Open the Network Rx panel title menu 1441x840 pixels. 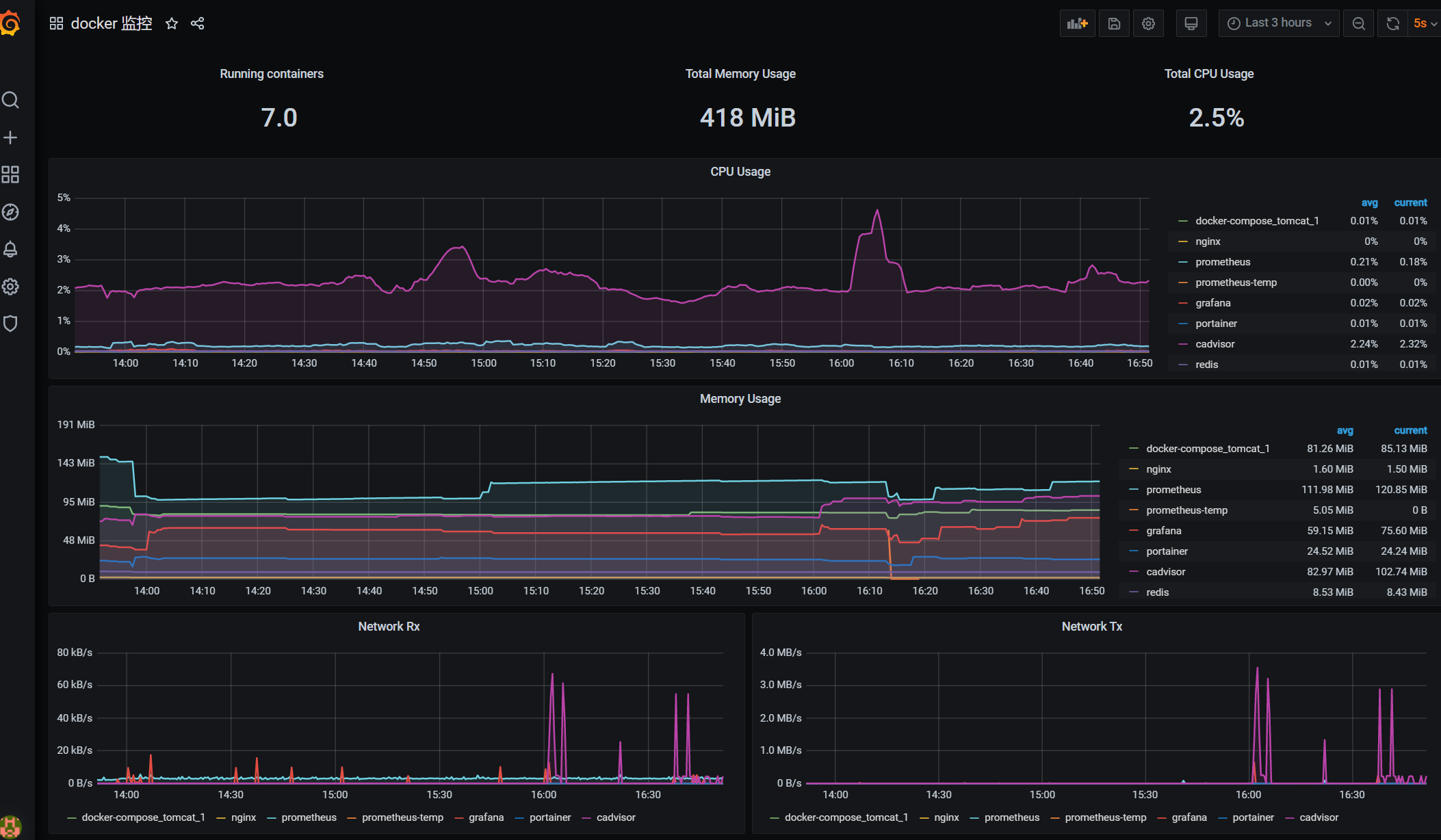(389, 627)
